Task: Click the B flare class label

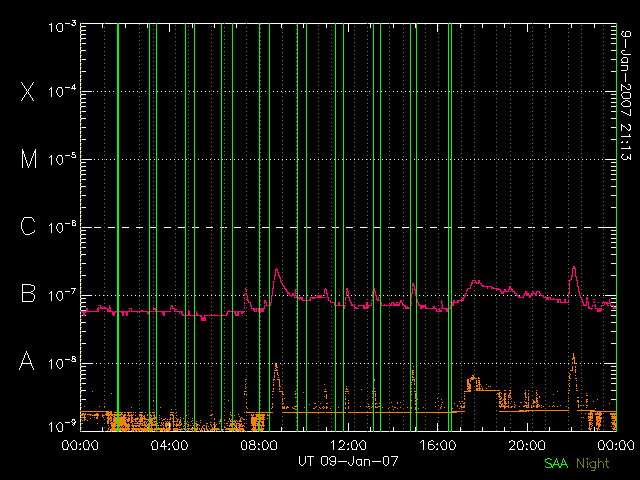Action: coord(28,293)
